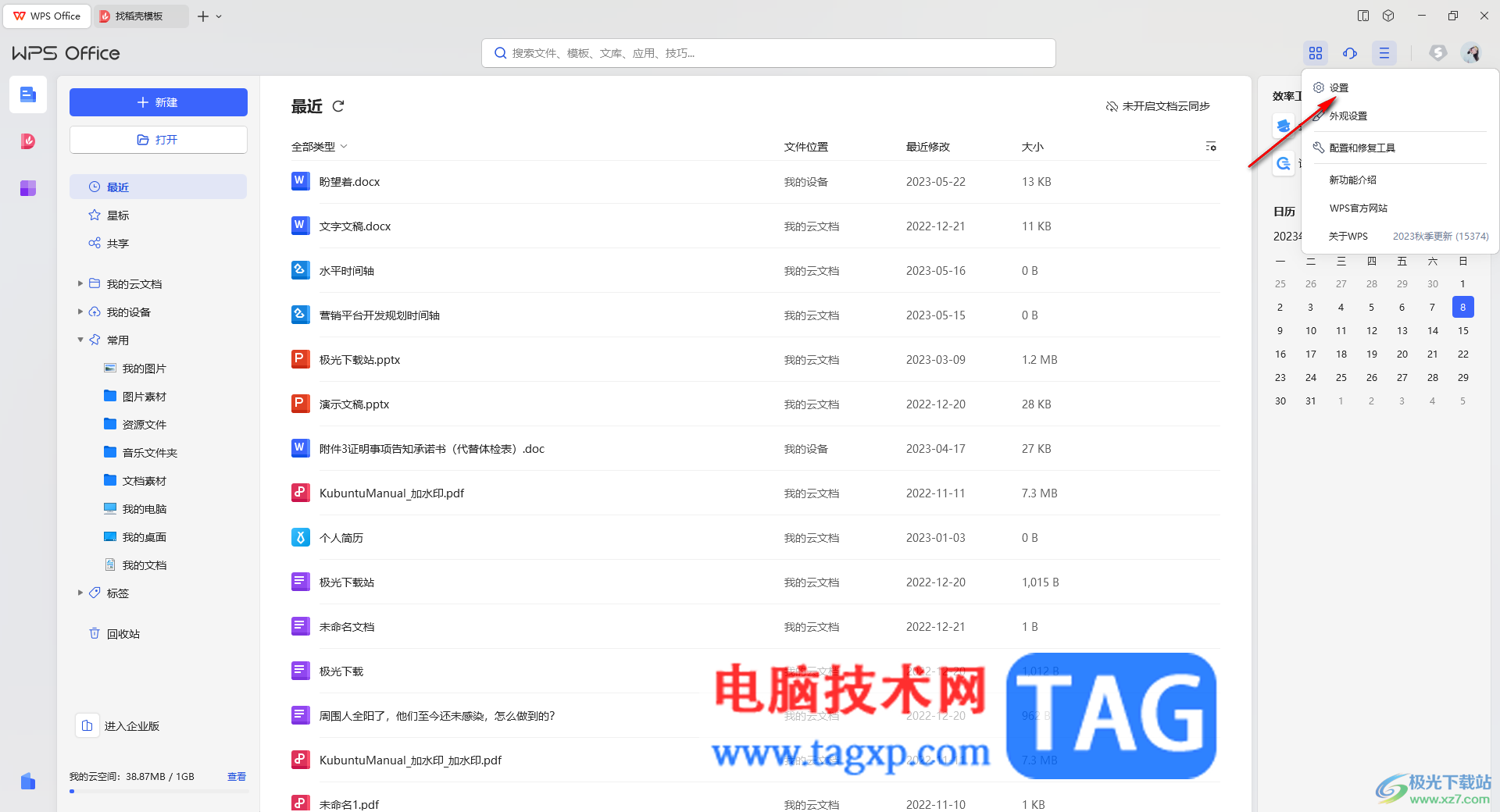Click the search input field

(769, 53)
